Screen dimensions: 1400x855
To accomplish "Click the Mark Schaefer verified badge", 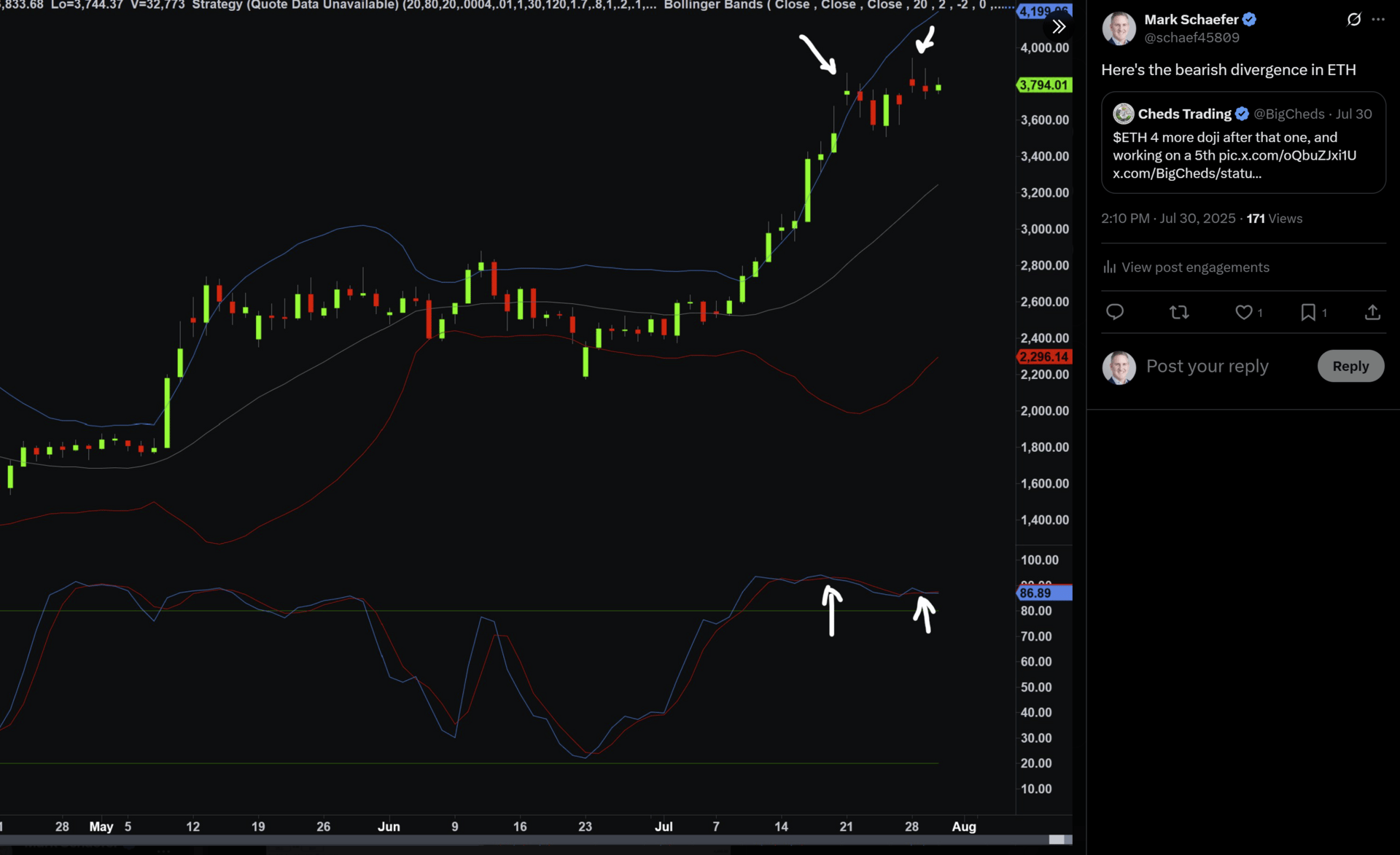I will (1249, 20).
